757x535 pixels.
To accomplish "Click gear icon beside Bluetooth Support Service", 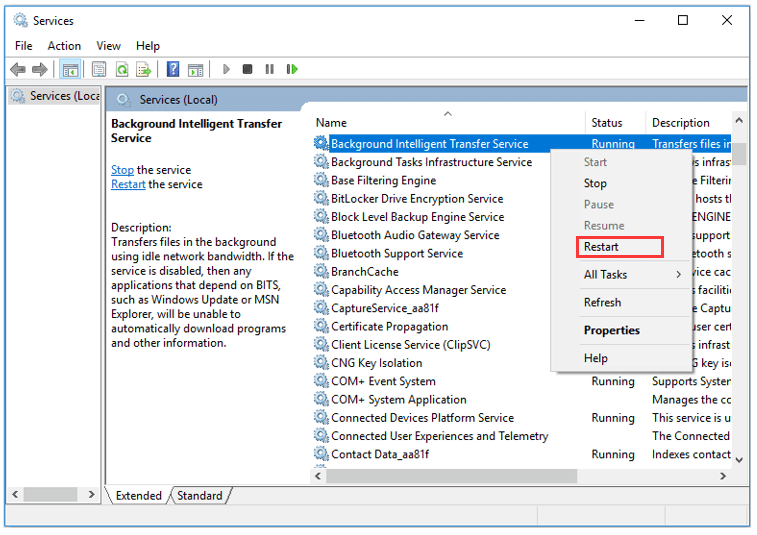I will [x=321, y=253].
